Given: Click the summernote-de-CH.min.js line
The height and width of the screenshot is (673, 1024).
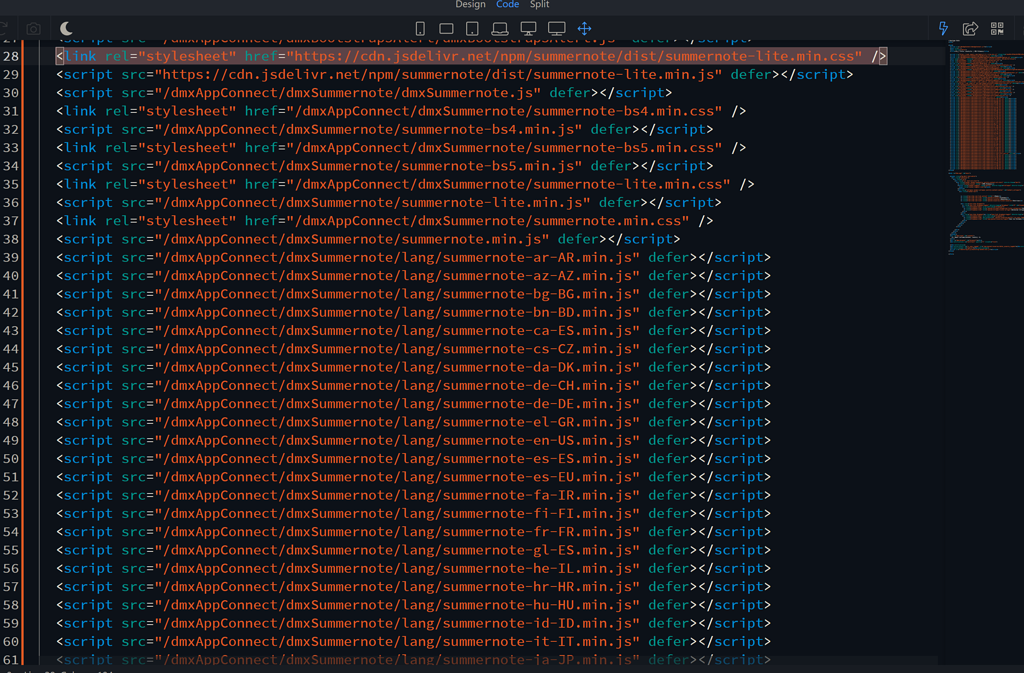Looking at the screenshot, I should pos(413,385).
